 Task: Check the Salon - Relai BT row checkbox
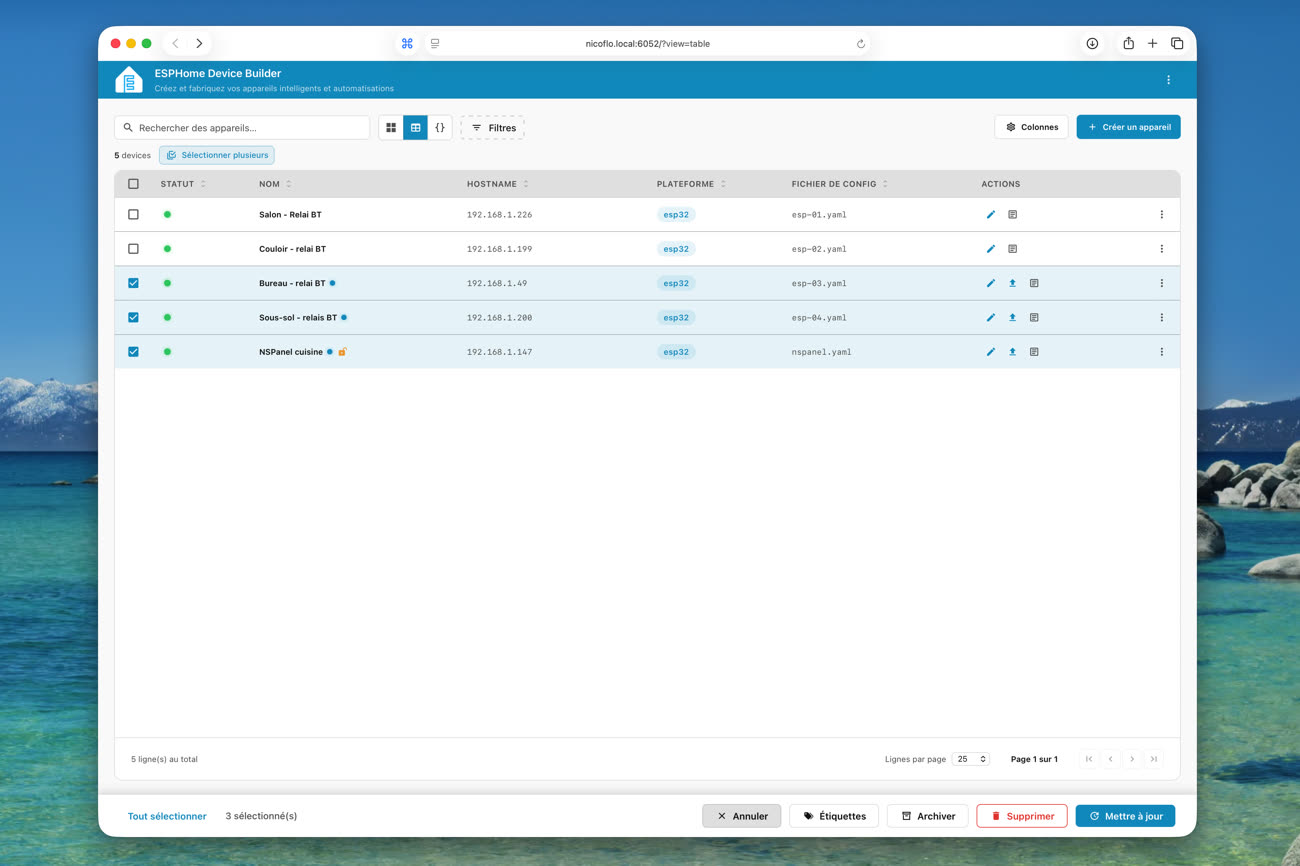(133, 214)
